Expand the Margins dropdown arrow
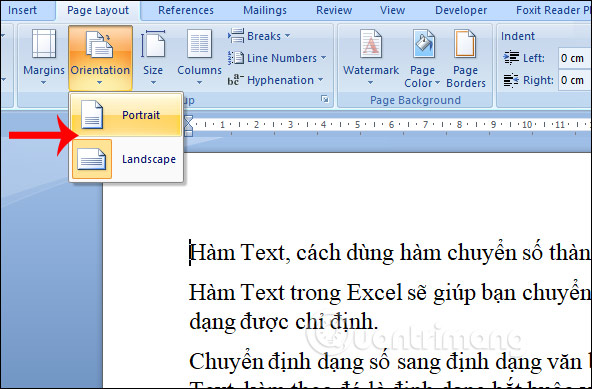 pos(43,82)
